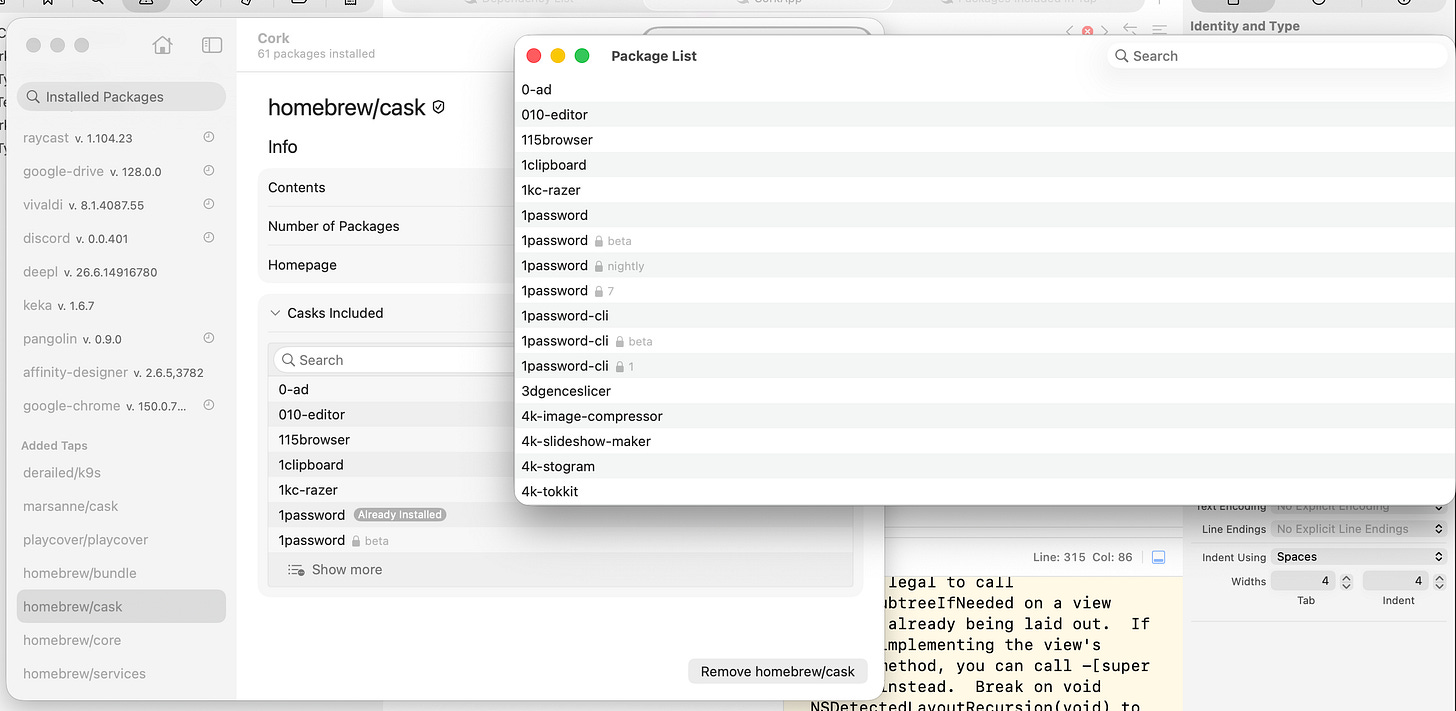The width and height of the screenshot is (1456, 711).
Task: Click 1password marked Already Installed in Cork
Action: pos(392,515)
